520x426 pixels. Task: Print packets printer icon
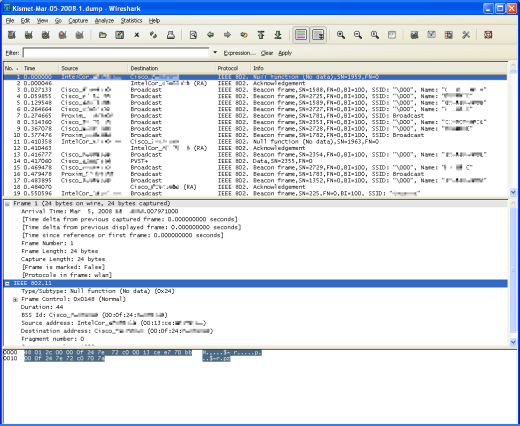(x=171, y=35)
